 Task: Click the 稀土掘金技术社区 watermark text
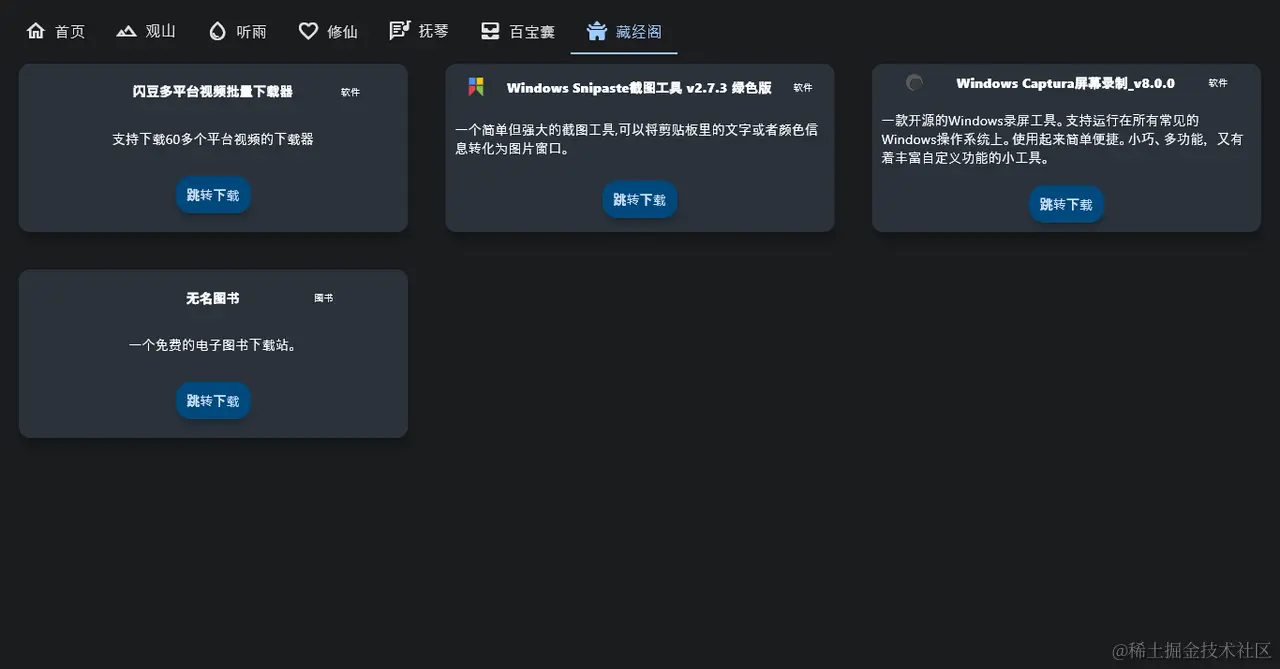[1190, 650]
